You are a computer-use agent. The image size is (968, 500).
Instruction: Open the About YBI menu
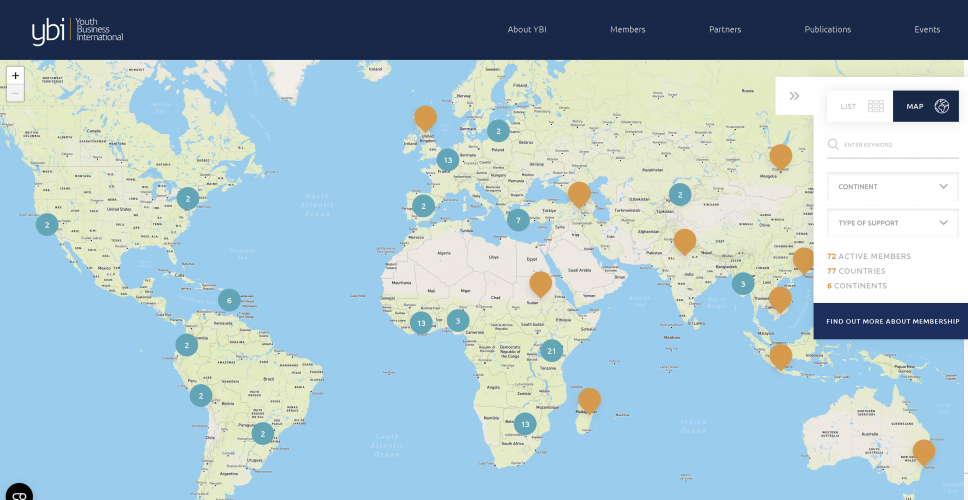pos(527,30)
